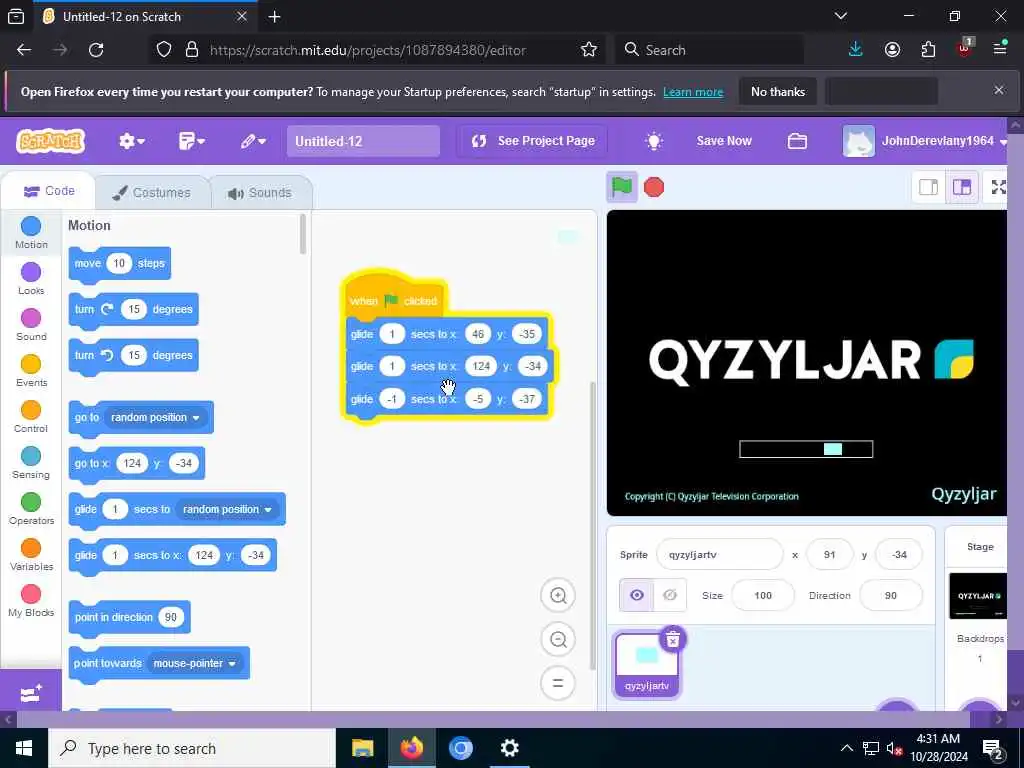Click the green flag to run project
This screenshot has width=1024, height=768.
621,187
